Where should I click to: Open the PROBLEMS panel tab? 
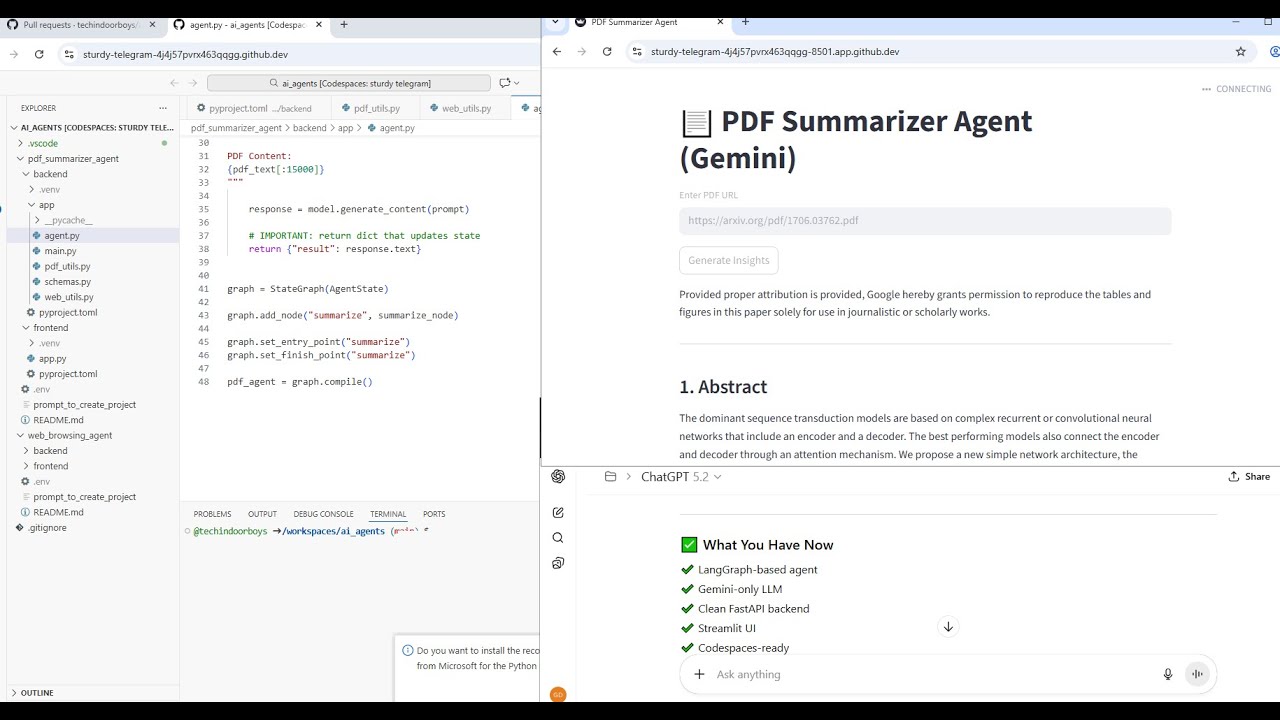pyautogui.click(x=212, y=514)
